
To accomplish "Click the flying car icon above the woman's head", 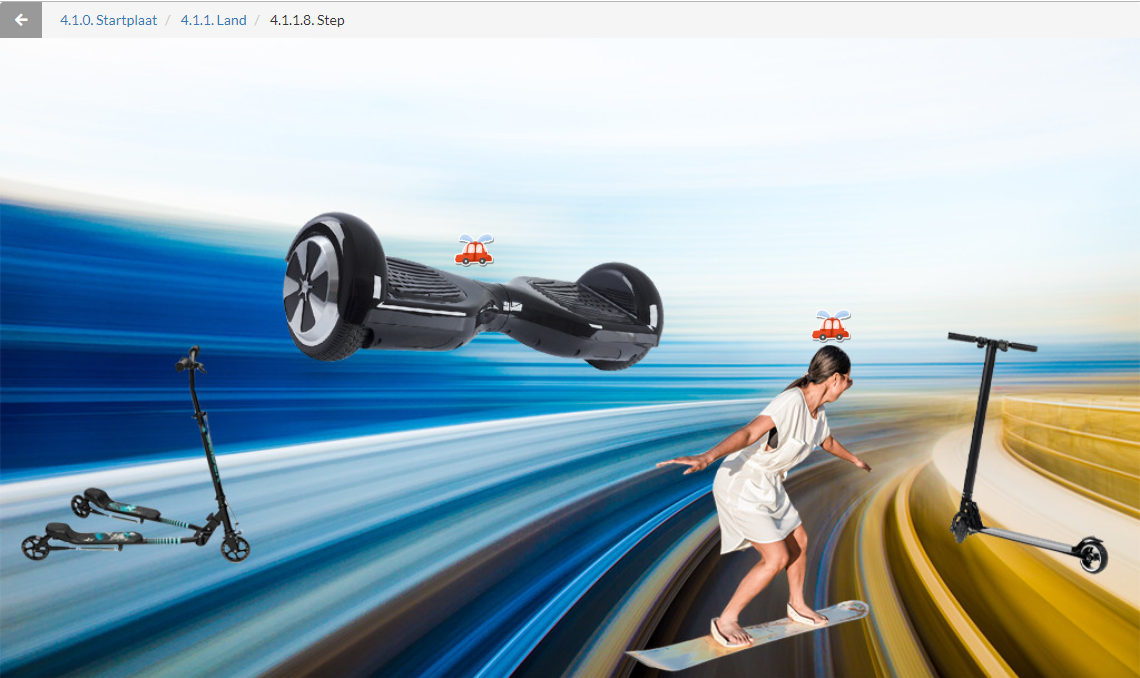I will click(831, 326).
